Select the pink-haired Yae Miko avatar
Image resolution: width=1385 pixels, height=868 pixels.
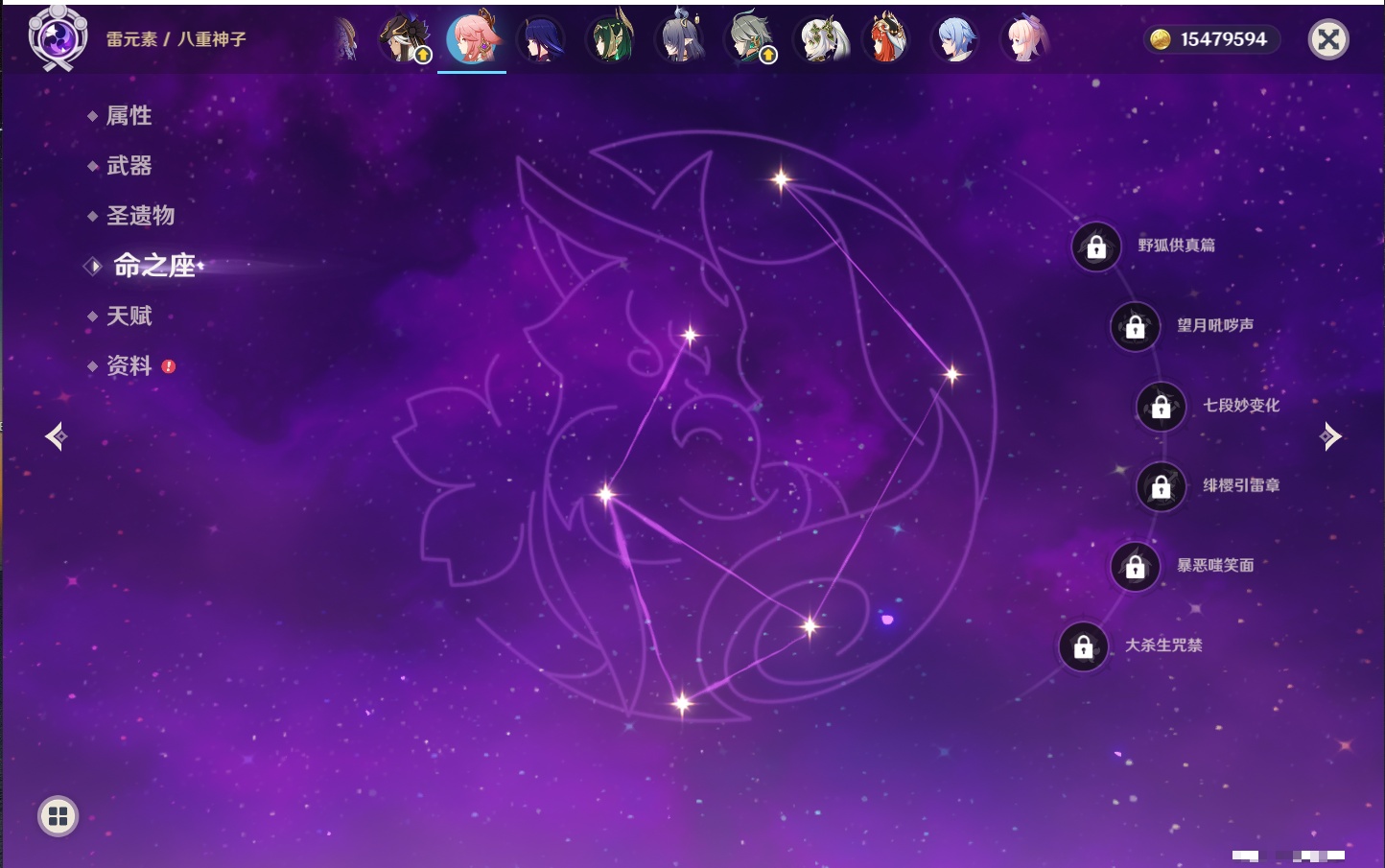pyautogui.click(x=473, y=37)
